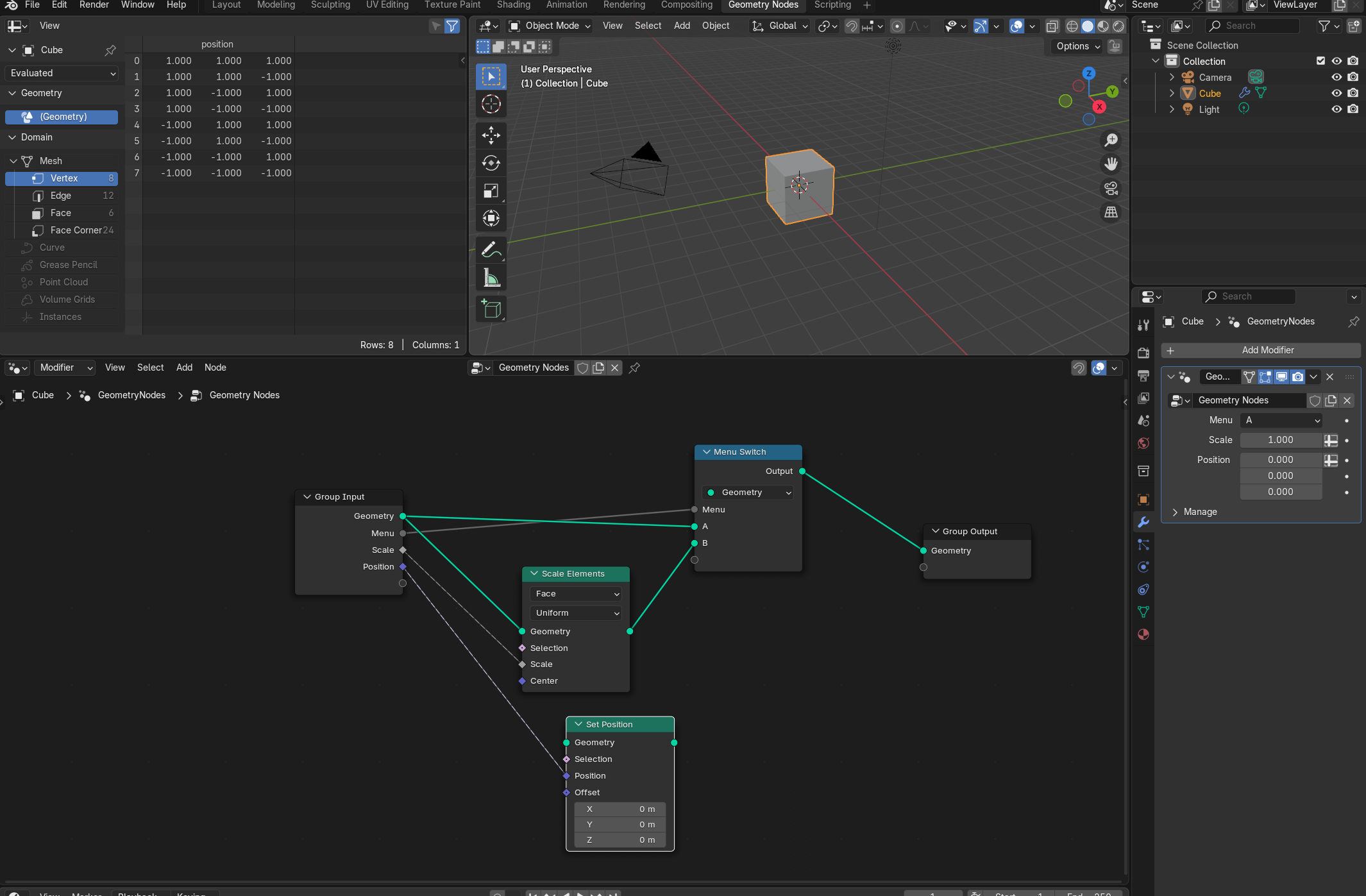Image resolution: width=1366 pixels, height=896 pixels.
Task: Activate the Scale tool in viewport
Action: click(x=491, y=190)
